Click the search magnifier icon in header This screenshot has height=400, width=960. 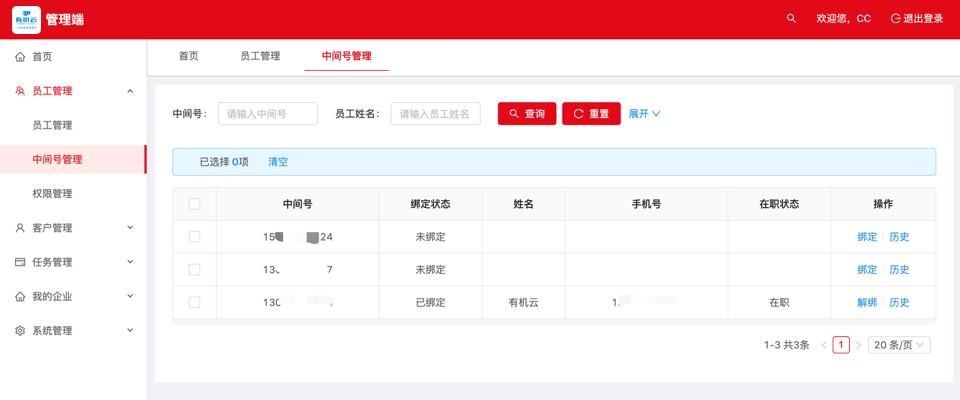point(791,19)
